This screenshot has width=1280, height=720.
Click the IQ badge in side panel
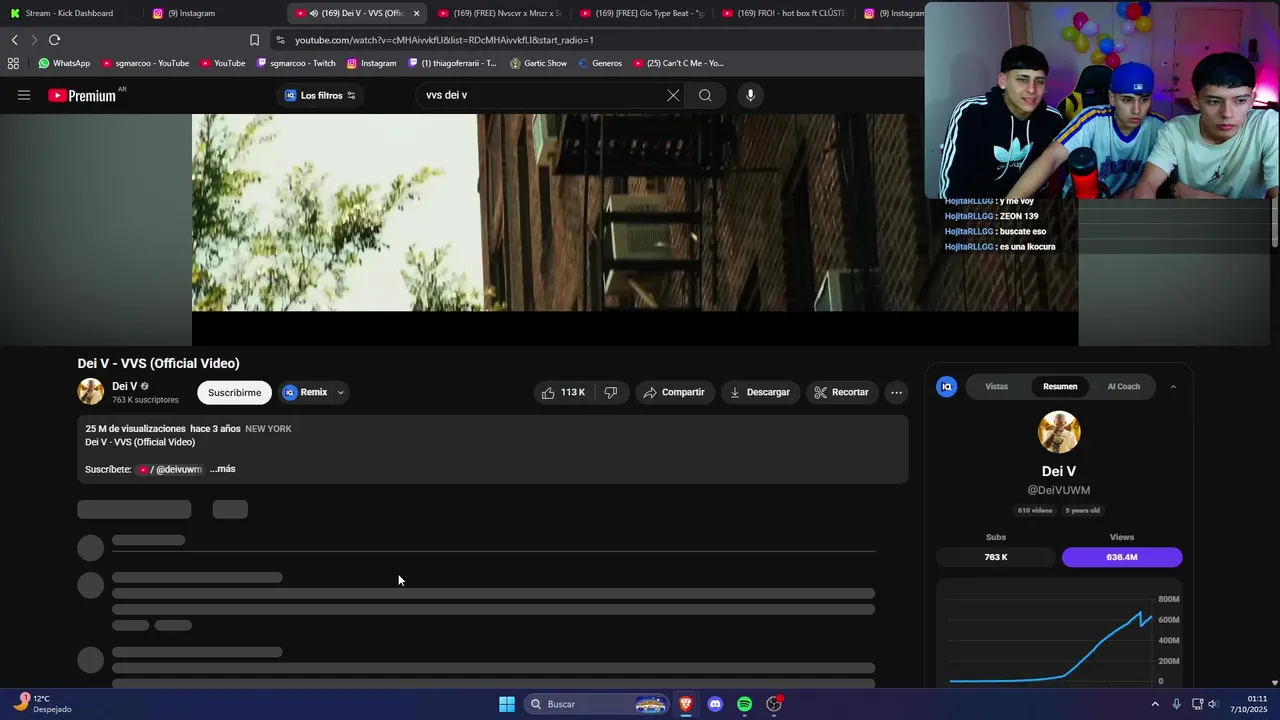[946, 386]
